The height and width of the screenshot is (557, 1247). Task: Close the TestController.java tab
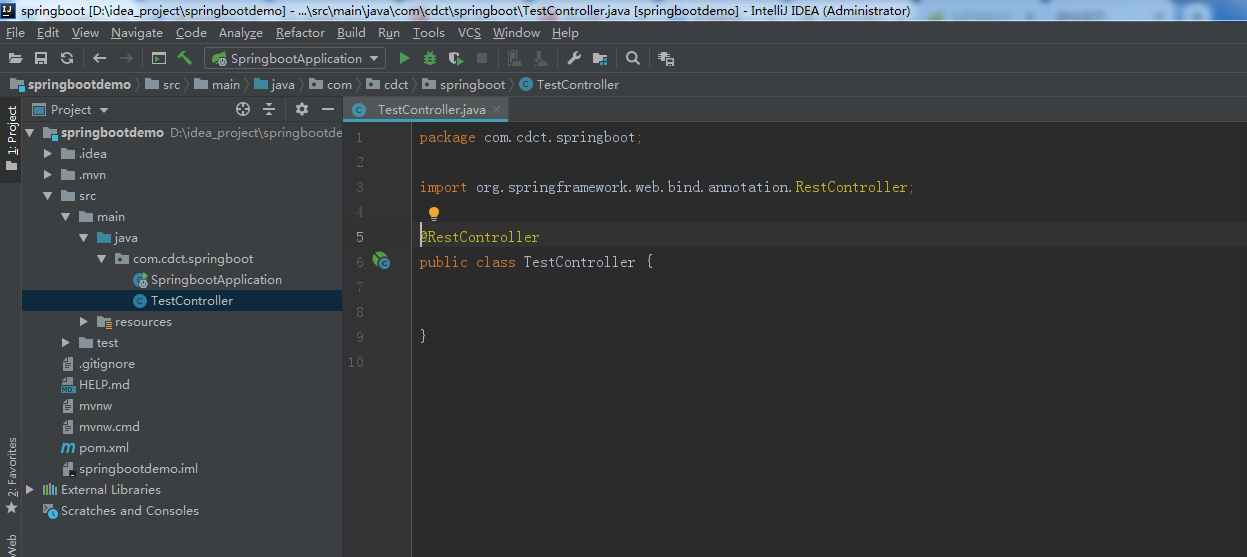[x=497, y=110]
